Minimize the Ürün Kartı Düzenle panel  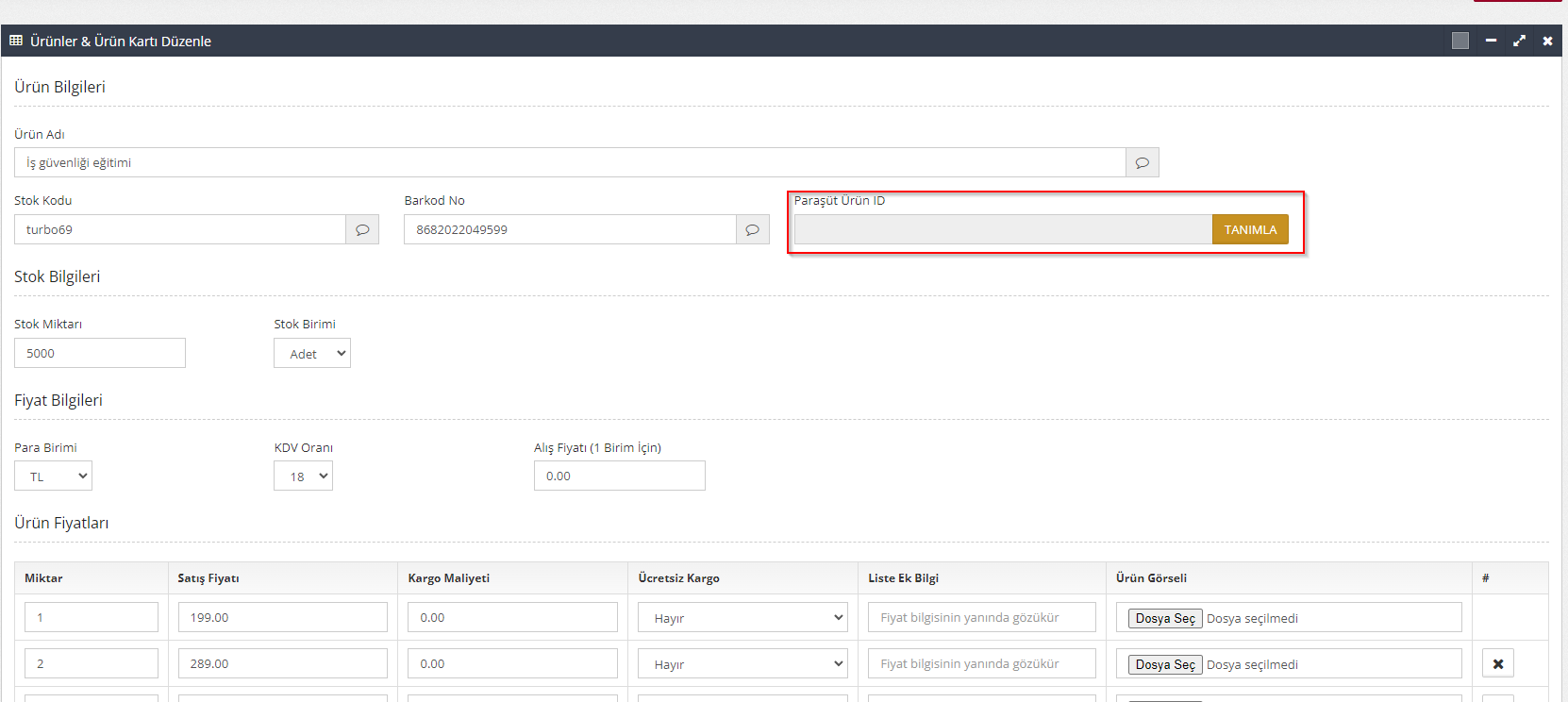click(1491, 41)
